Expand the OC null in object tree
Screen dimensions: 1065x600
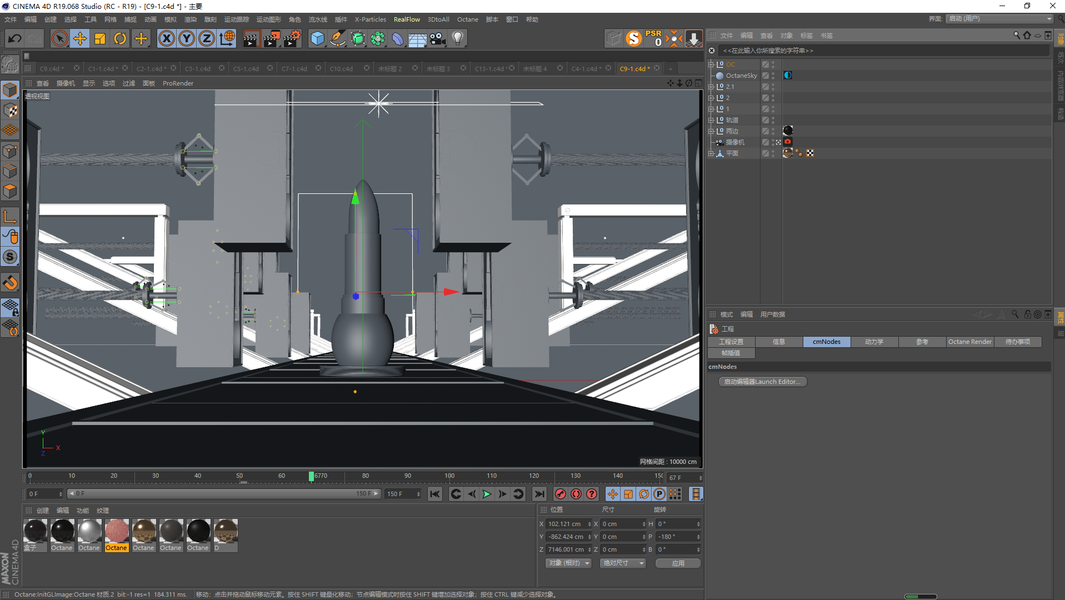click(711, 65)
